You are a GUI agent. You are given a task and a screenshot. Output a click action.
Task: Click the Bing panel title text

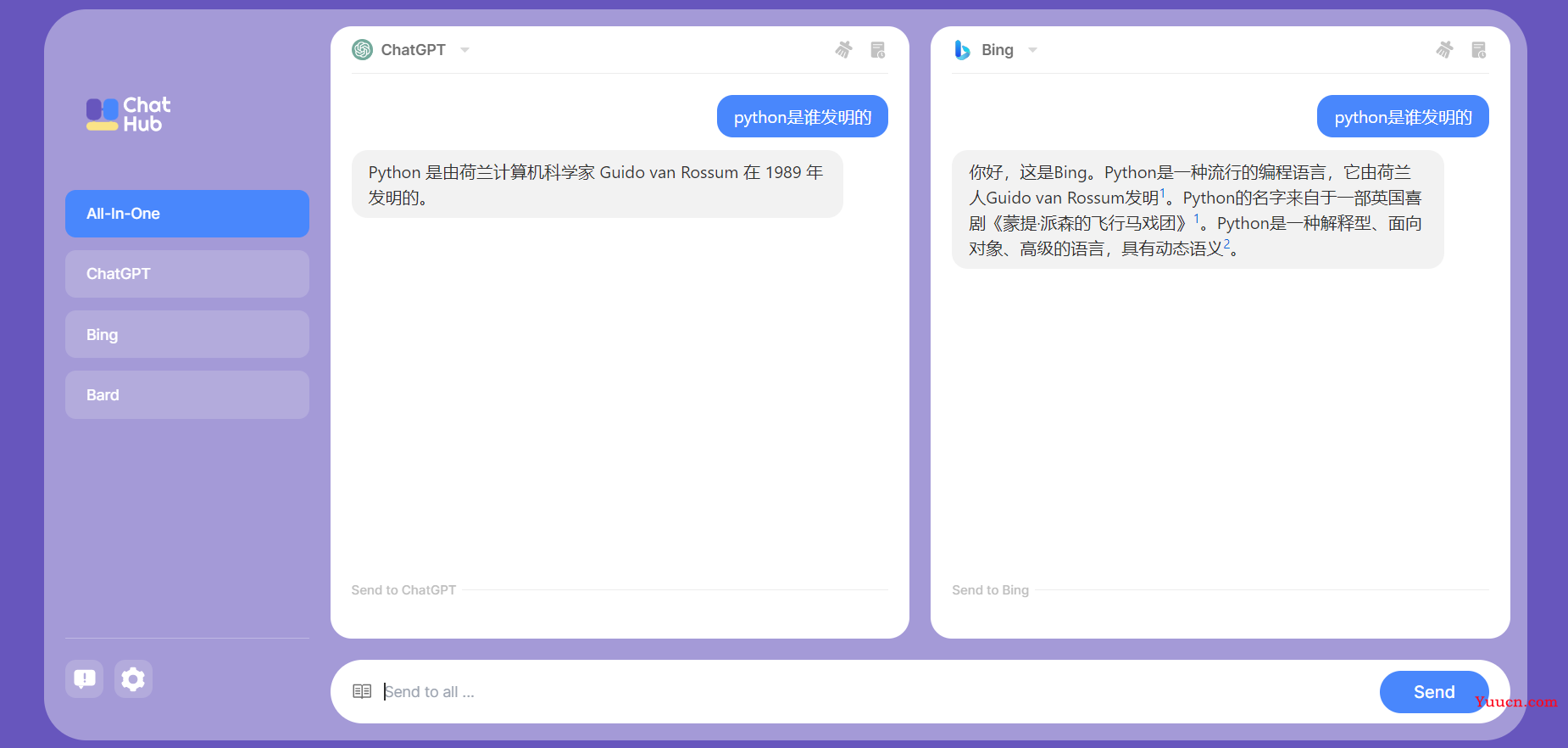click(x=998, y=50)
